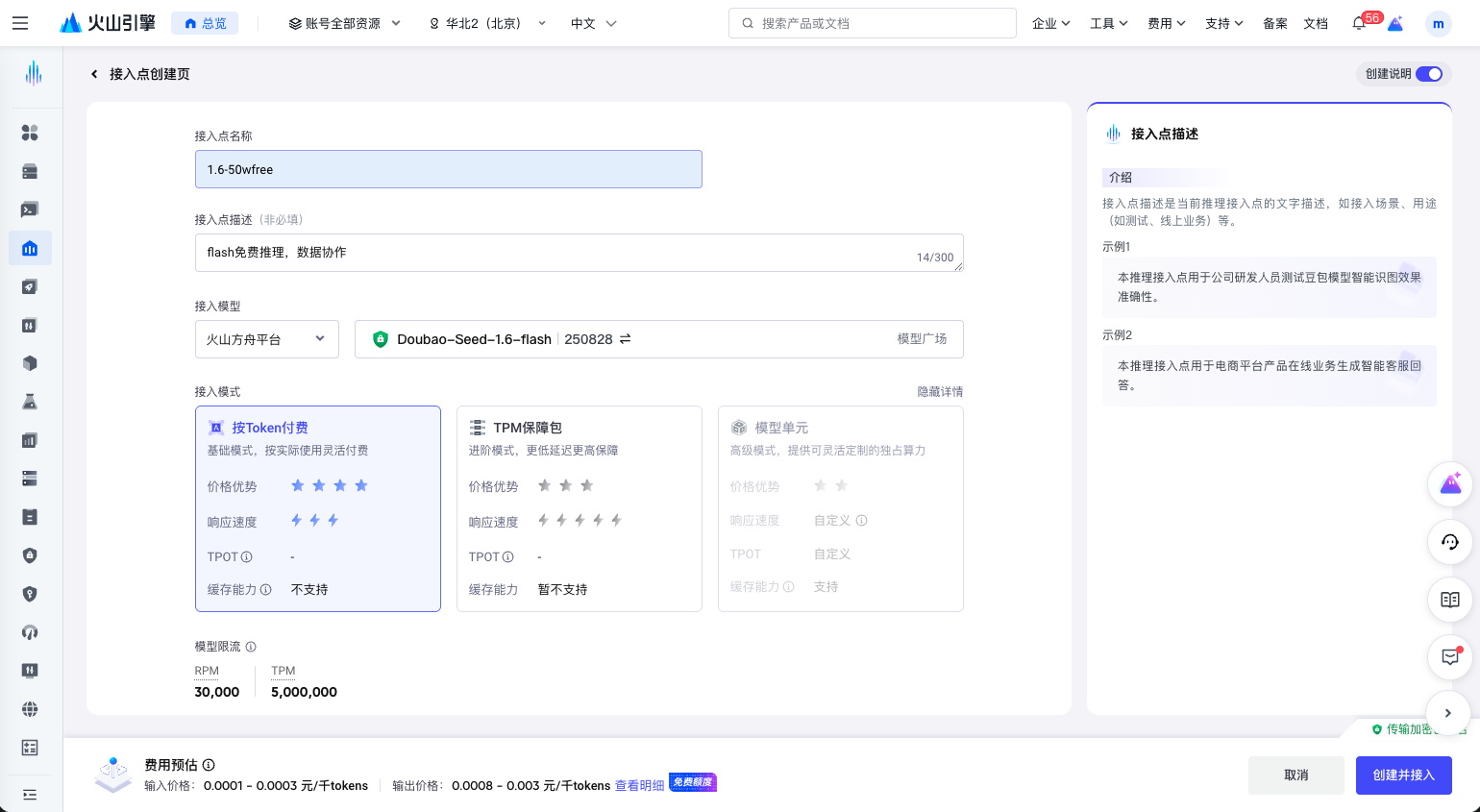Open the documentation book floating button
The height and width of the screenshot is (812, 1480).
(x=1450, y=600)
